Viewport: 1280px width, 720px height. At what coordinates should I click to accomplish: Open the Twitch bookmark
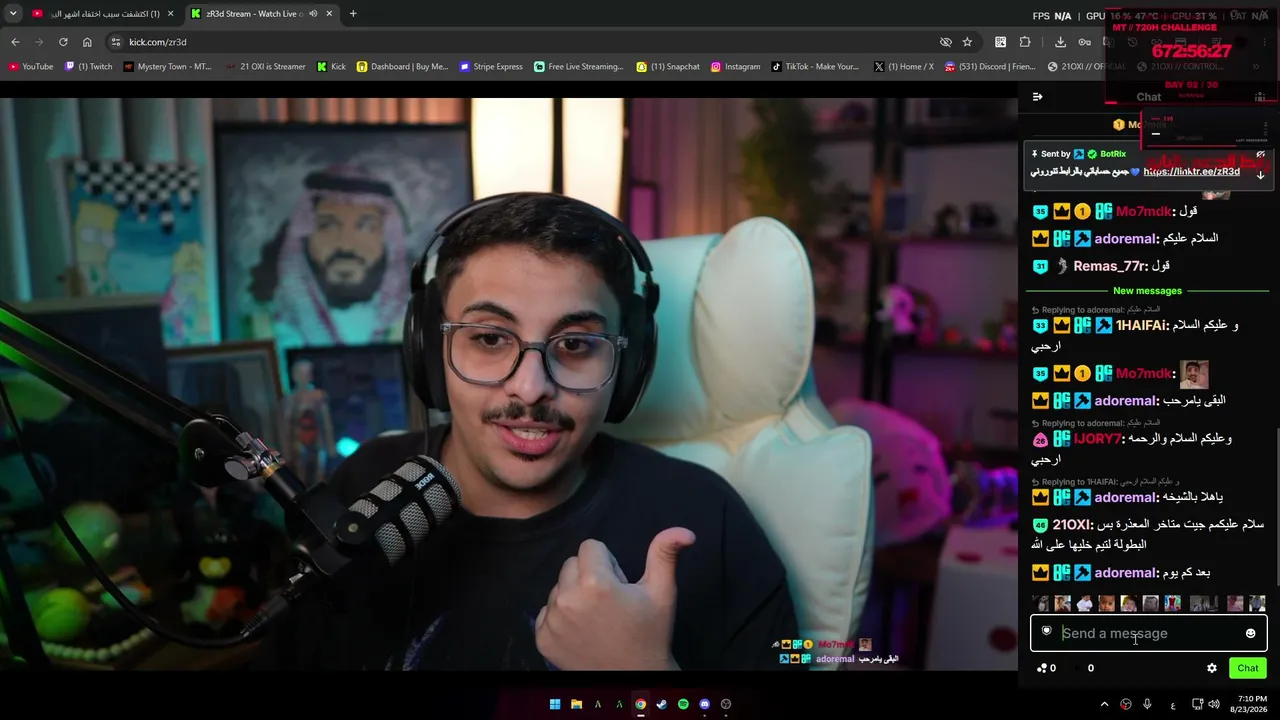point(89,67)
